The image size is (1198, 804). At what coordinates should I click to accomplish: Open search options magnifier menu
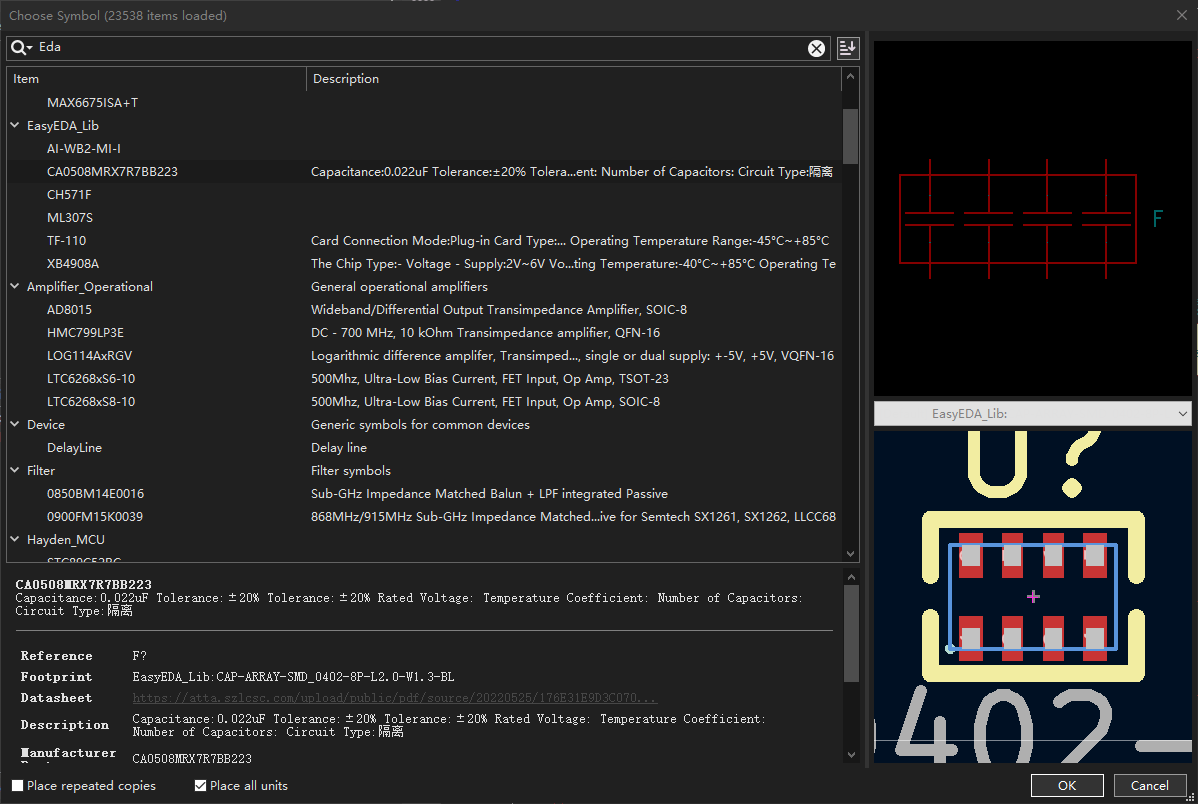[21, 47]
